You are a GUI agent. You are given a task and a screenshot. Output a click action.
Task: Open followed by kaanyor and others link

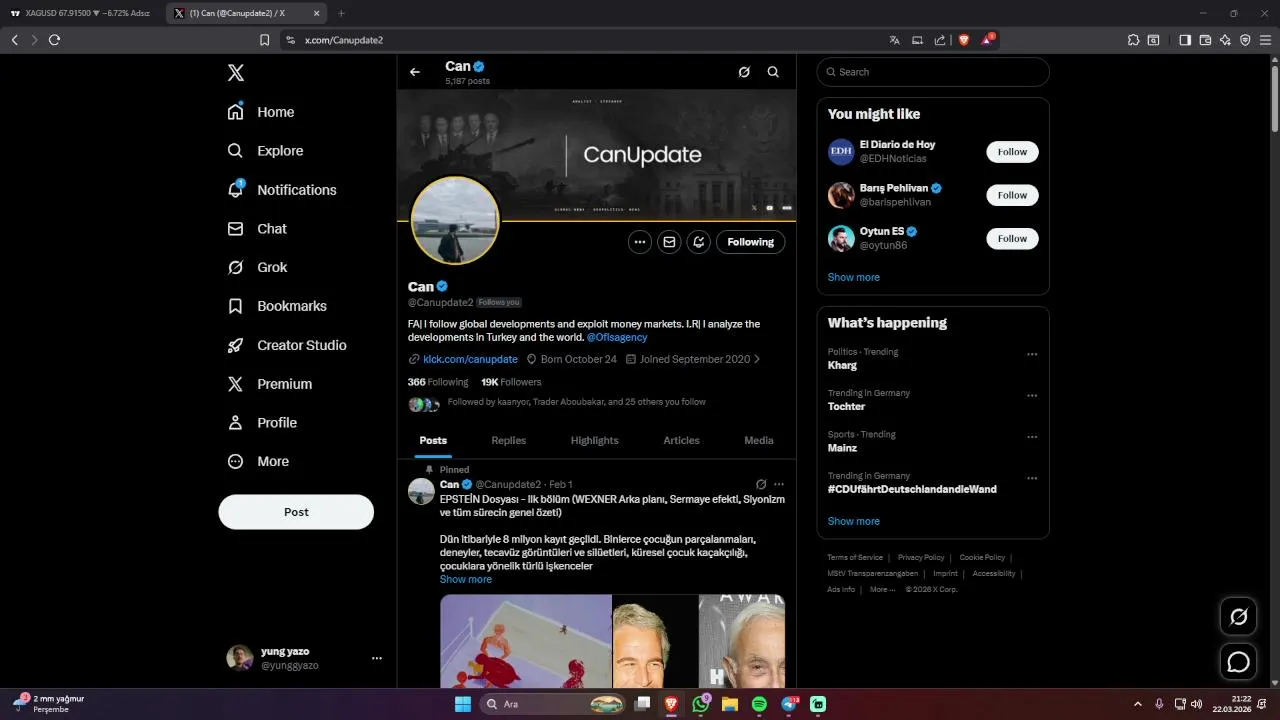pyautogui.click(x=576, y=402)
